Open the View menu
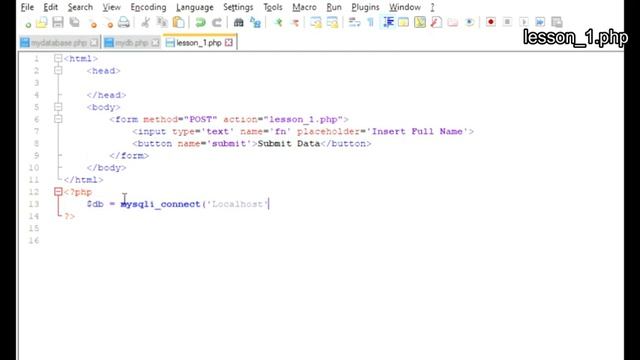Screen dimensions: 640x360 [111, 7]
